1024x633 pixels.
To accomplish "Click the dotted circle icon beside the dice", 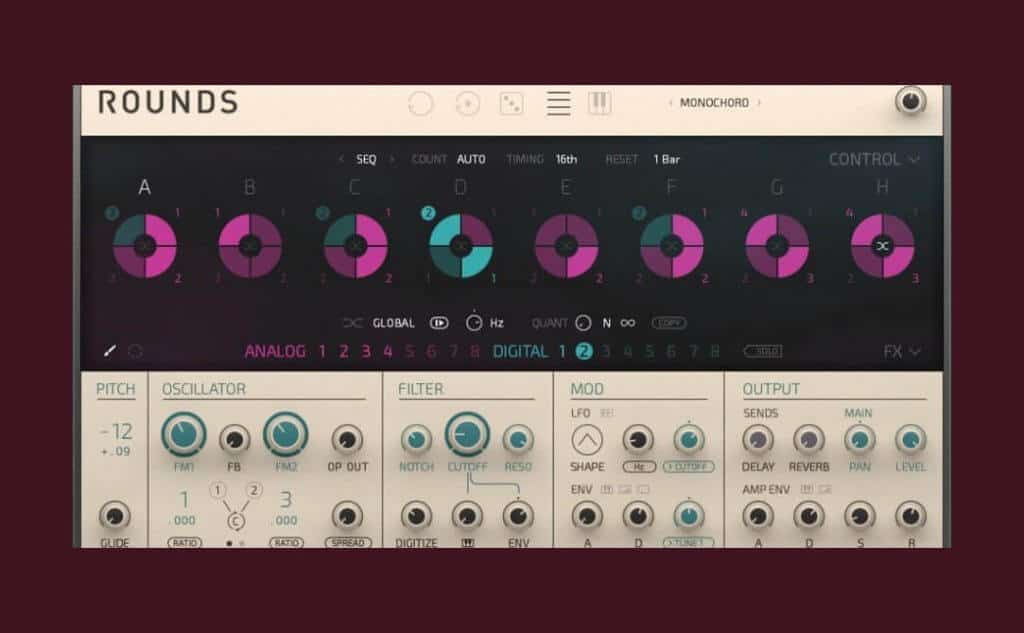I will tap(468, 104).
